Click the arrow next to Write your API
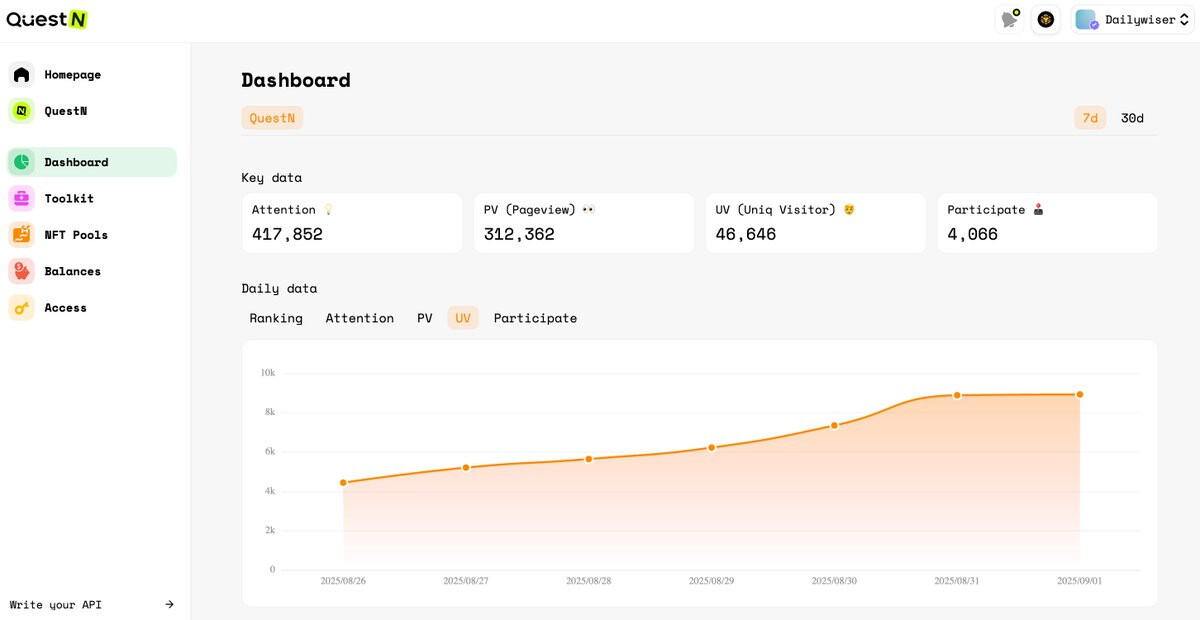 point(169,604)
